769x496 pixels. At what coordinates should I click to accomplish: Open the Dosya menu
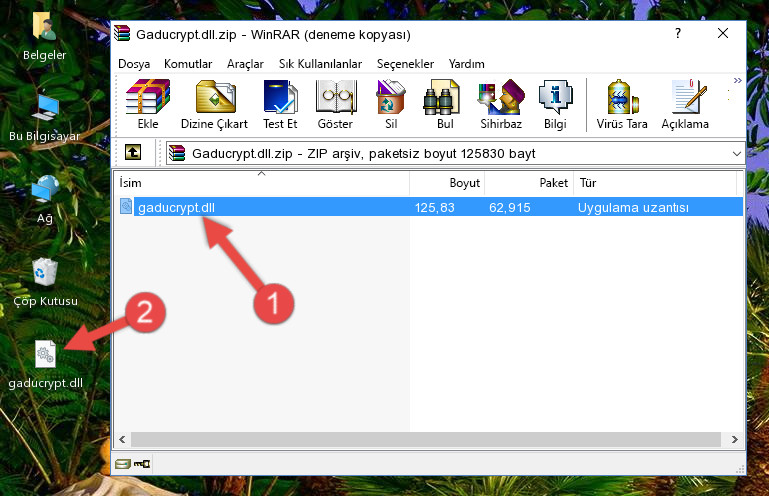pyautogui.click(x=134, y=64)
